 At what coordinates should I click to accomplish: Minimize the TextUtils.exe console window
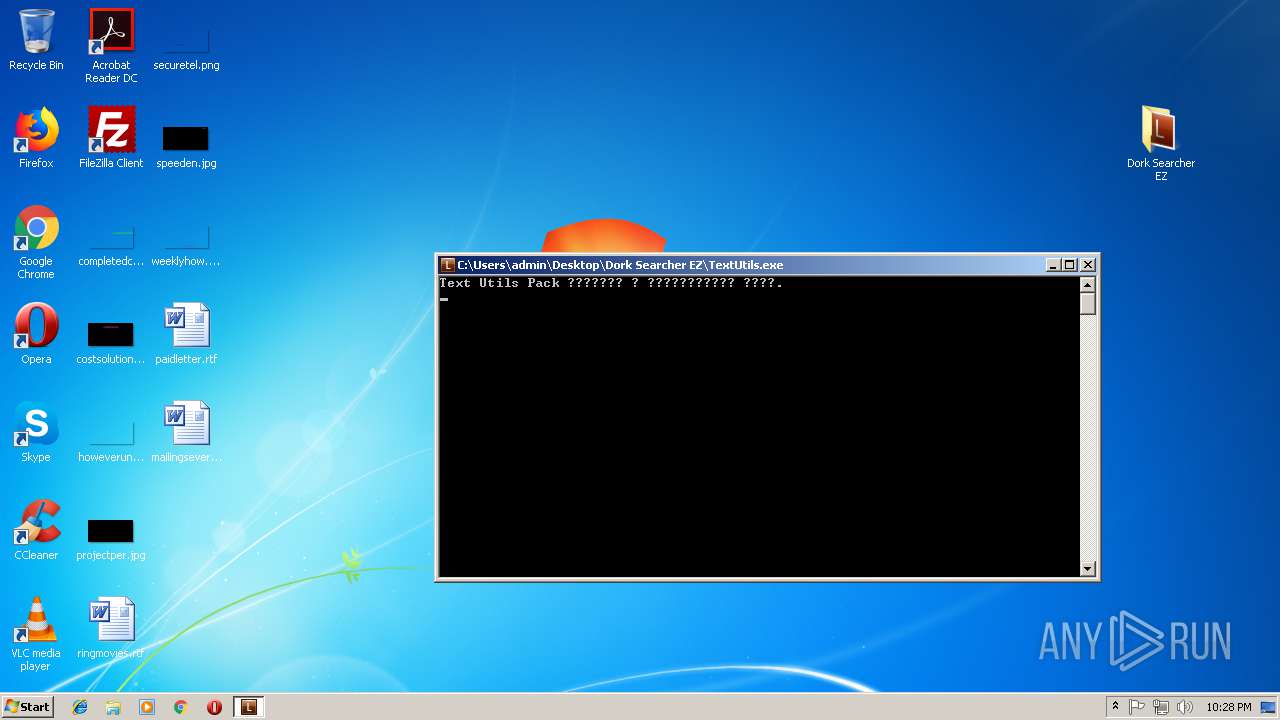point(1053,265)
